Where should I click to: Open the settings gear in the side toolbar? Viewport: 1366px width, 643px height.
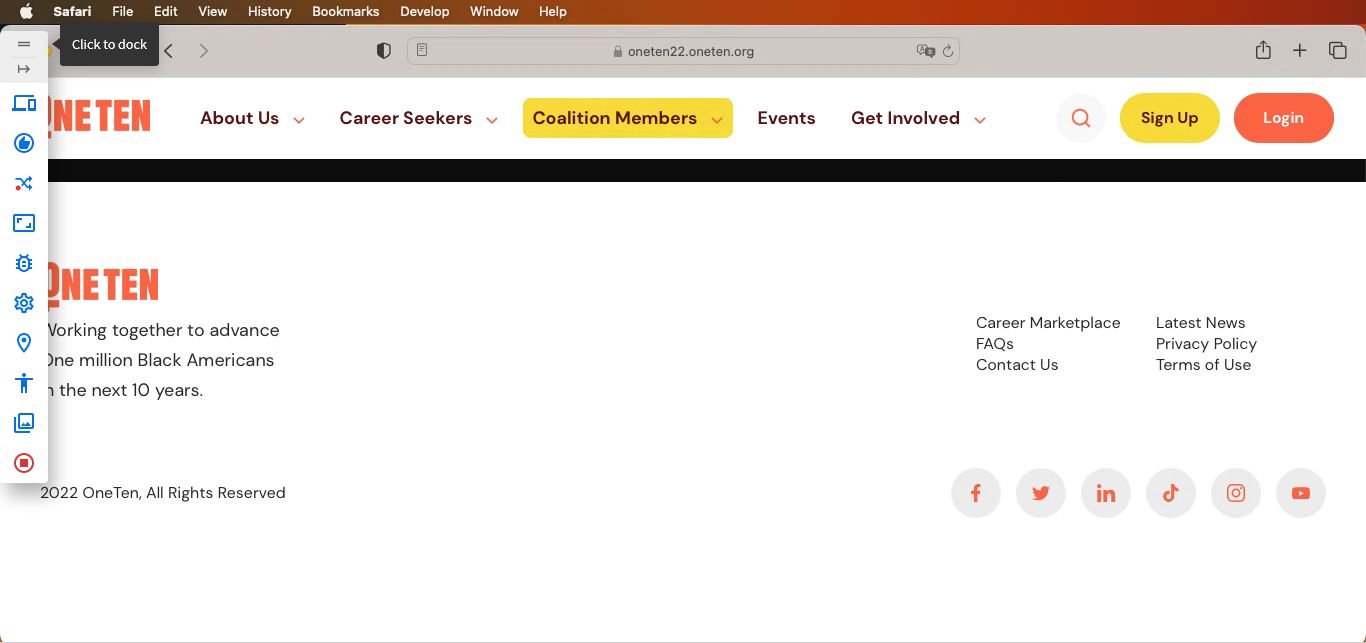pos(24,303)
